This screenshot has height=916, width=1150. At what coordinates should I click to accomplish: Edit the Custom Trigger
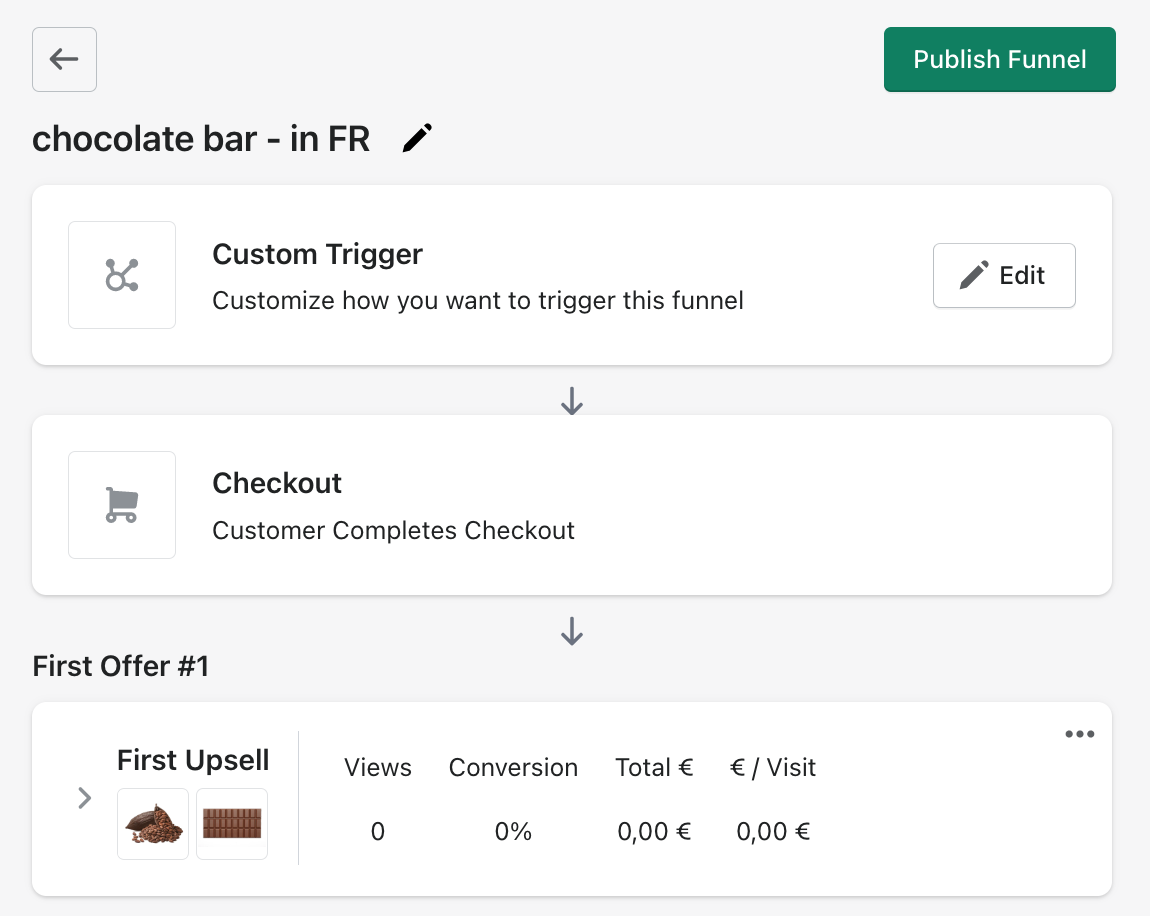click(1004, 275)
